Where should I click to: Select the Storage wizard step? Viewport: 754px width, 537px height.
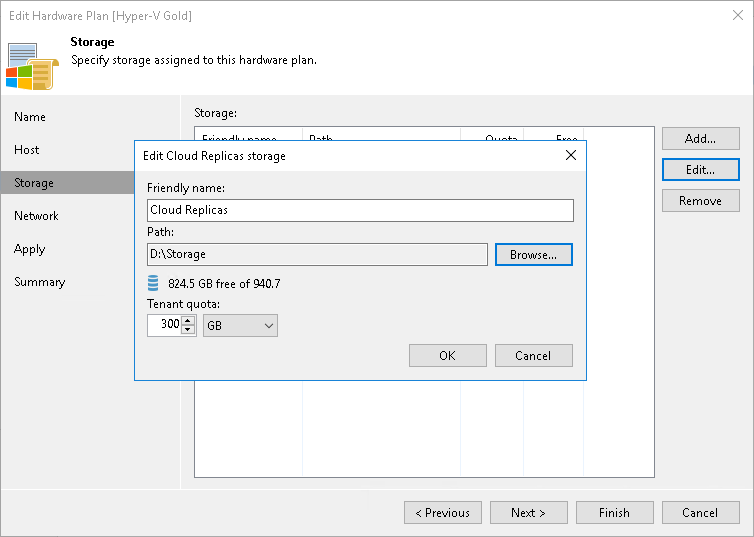click(67, 183)
